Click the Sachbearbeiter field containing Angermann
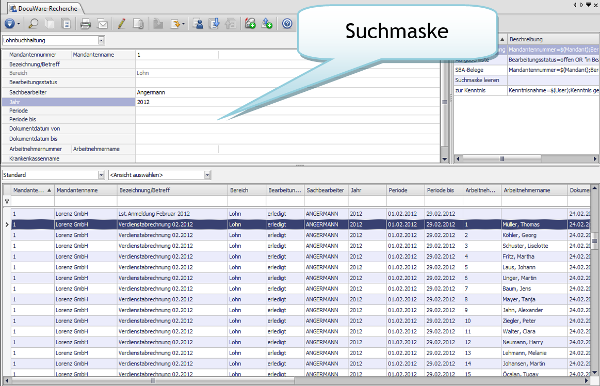 [288, 92]
